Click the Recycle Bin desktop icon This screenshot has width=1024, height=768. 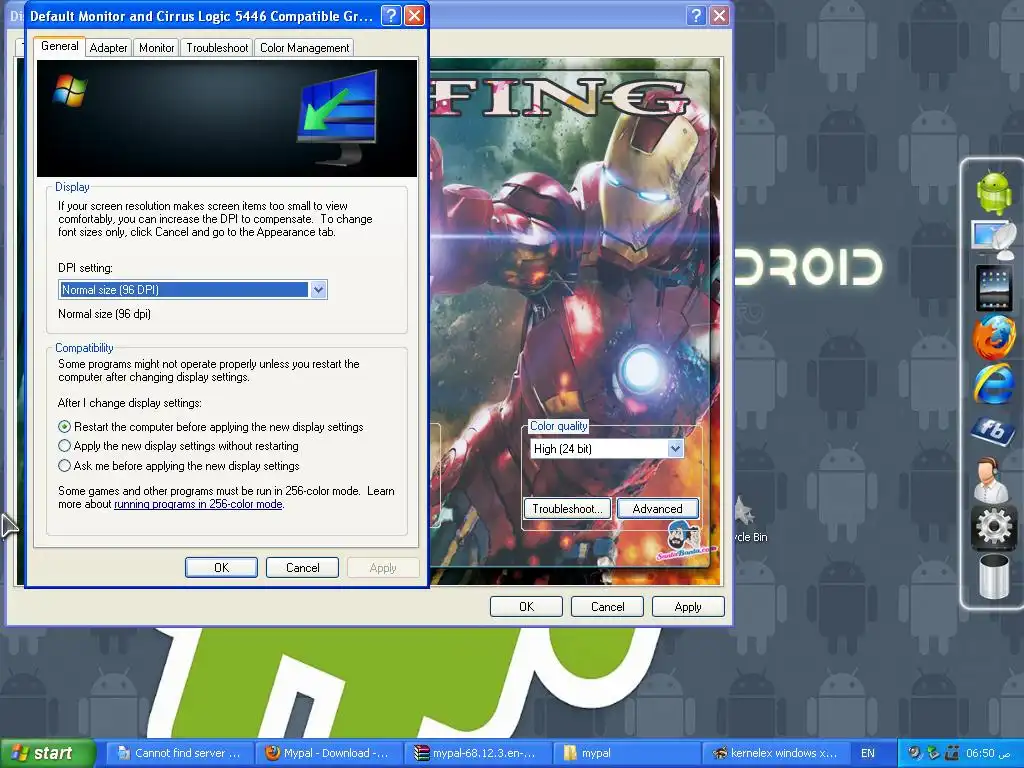click(x=748, y=519)
